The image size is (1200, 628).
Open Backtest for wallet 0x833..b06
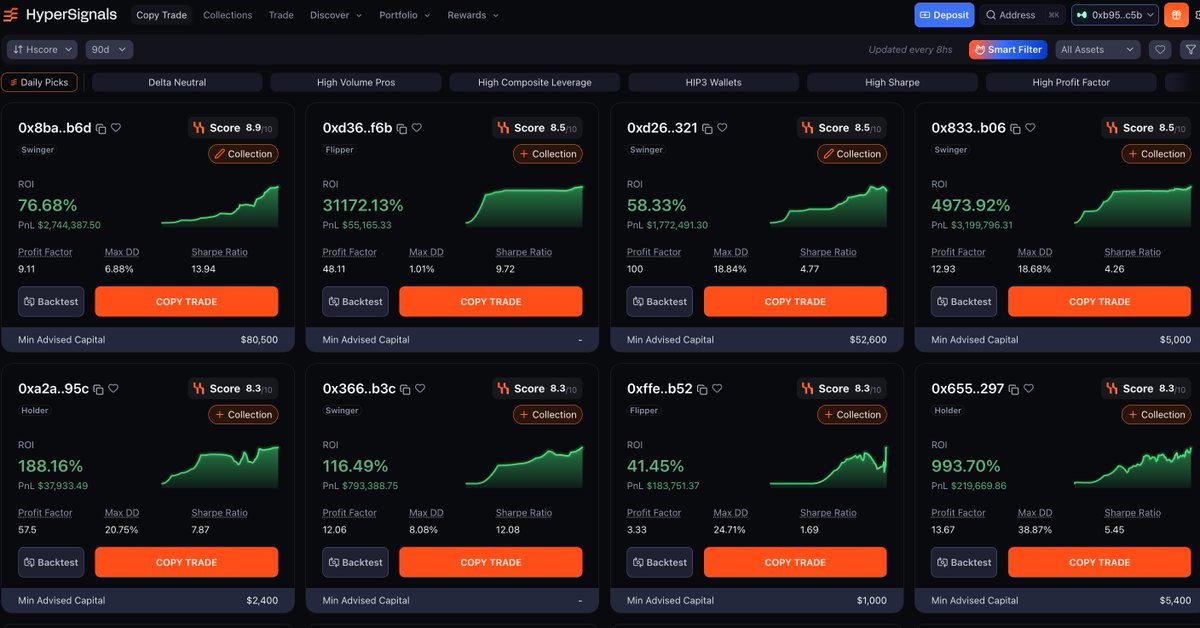[x=964, y=302]
